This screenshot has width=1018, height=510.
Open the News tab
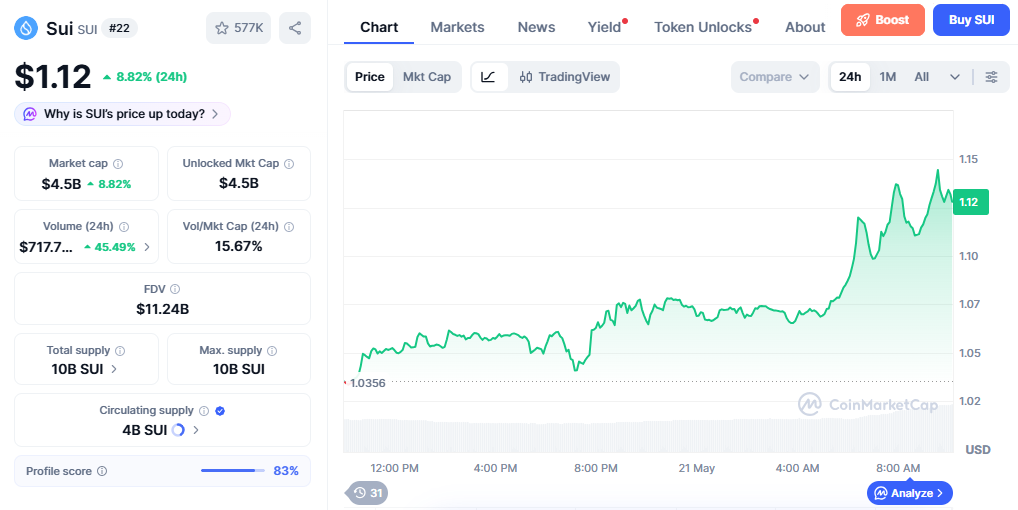tap(536, 27)
